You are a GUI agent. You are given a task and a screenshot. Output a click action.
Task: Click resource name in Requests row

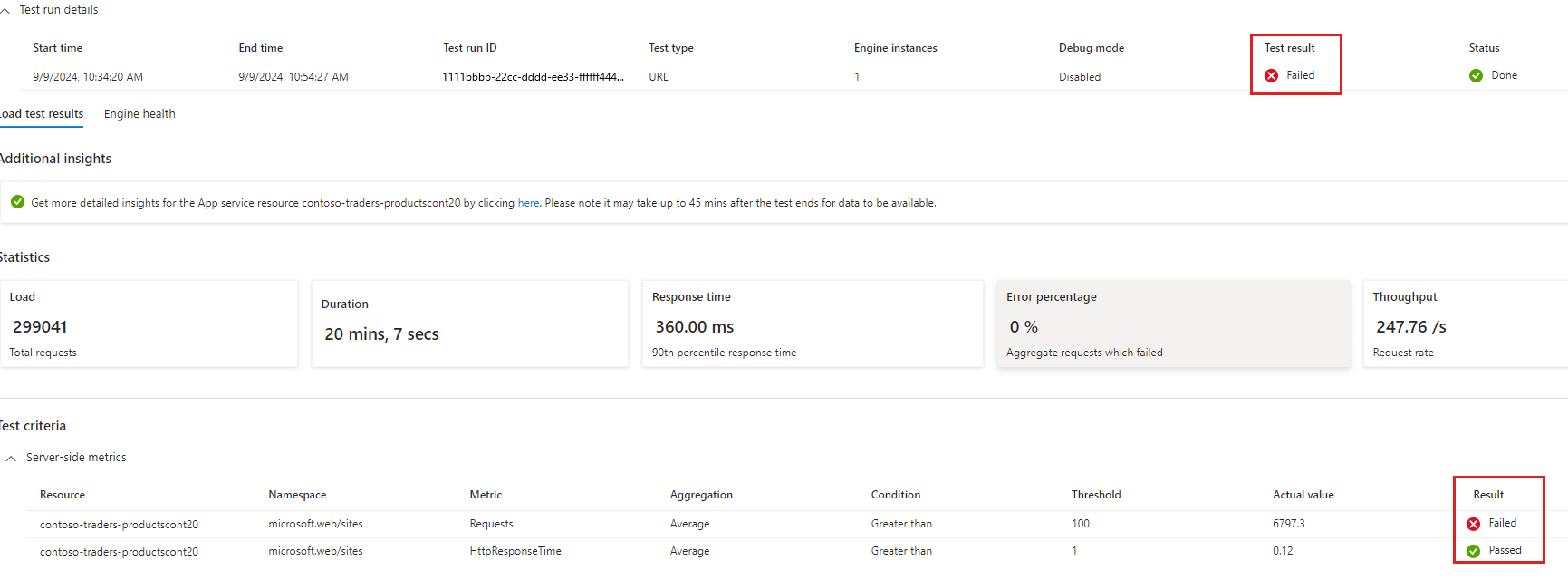(119, 525)
